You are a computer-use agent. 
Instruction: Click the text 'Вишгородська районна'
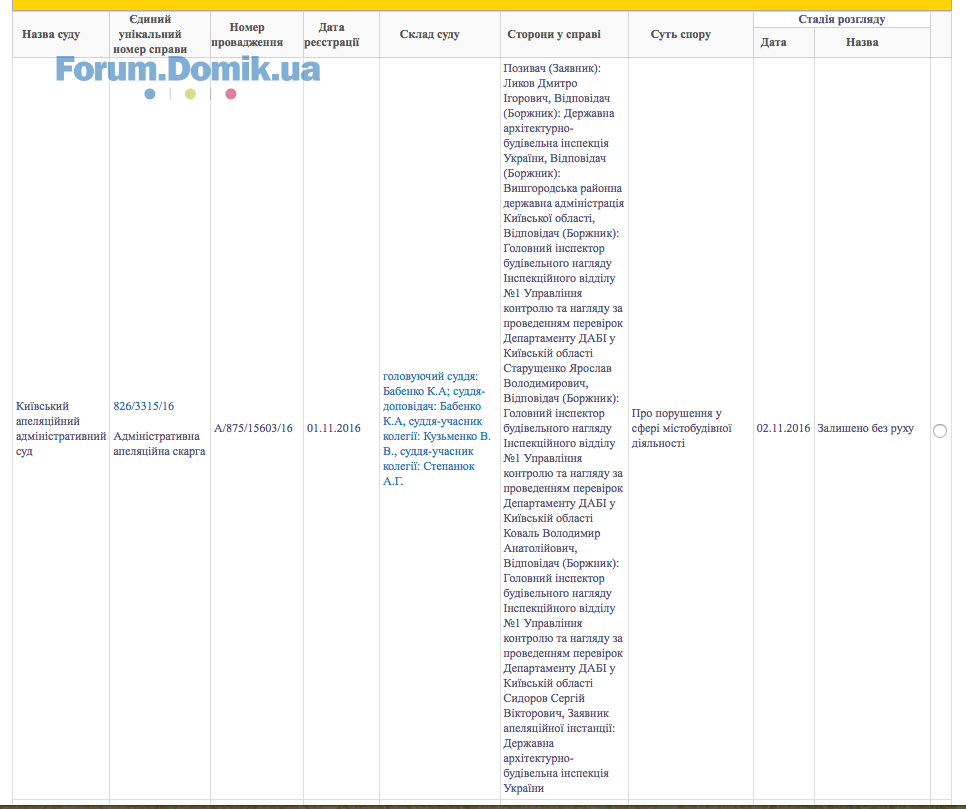tap(562, 189)
